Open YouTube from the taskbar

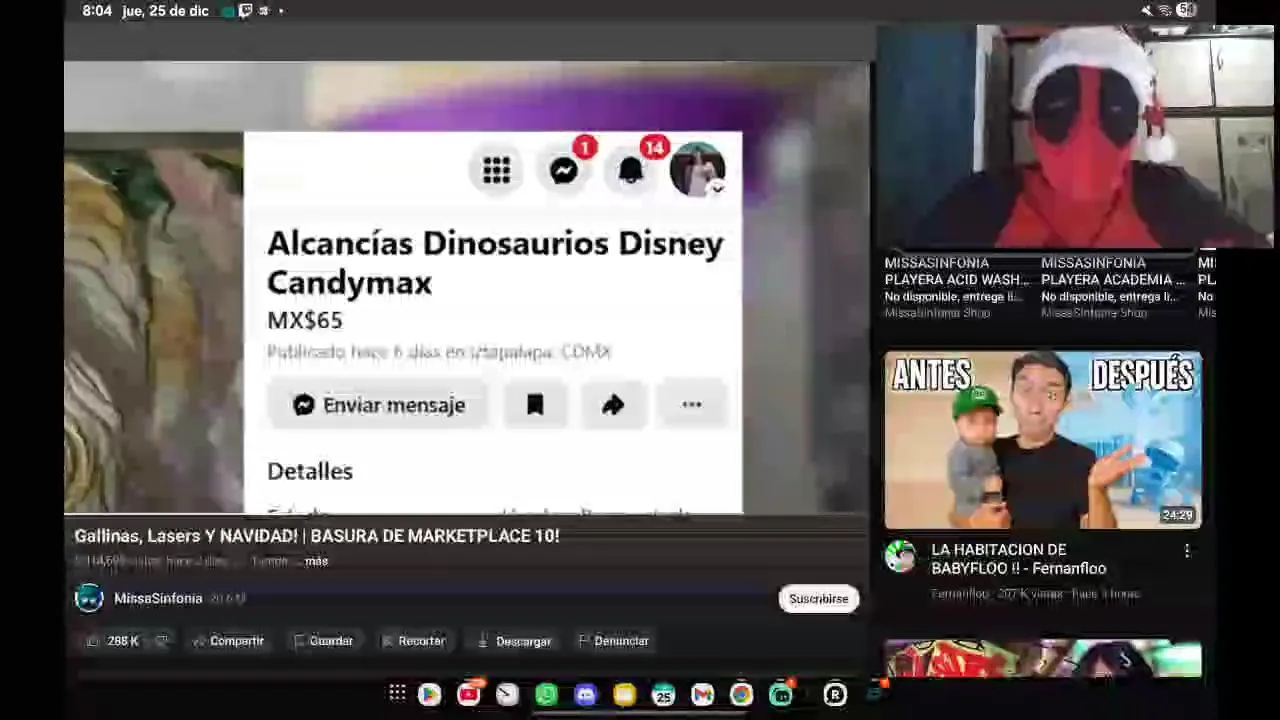click(468, 694)
